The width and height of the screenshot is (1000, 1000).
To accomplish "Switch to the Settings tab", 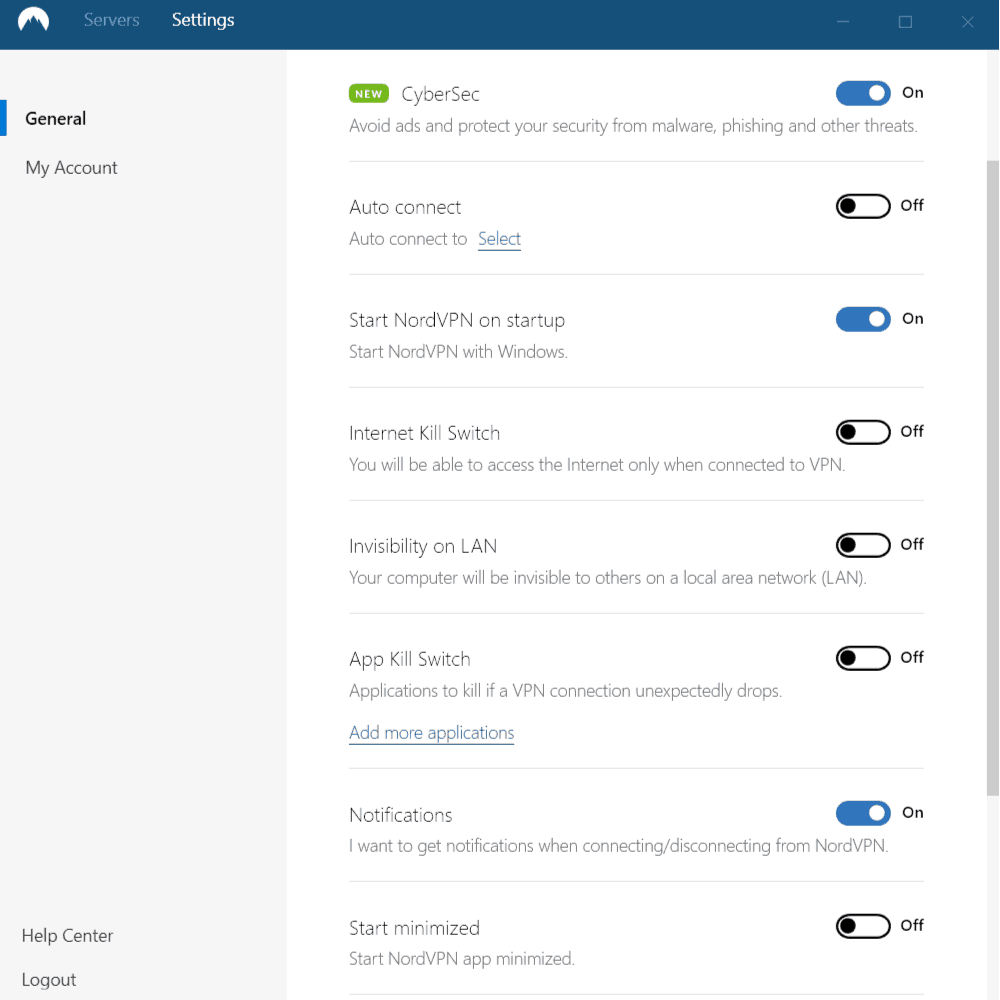I will (203, 20).
